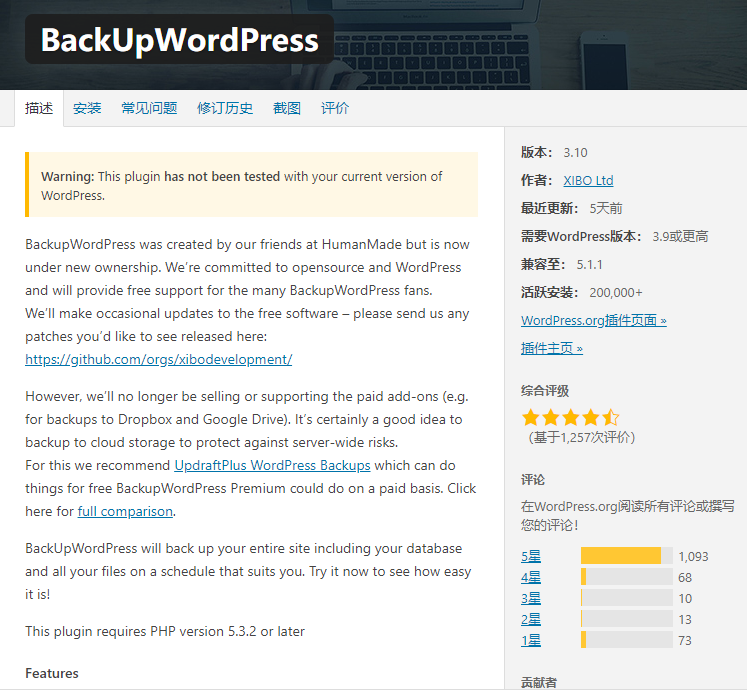Click the 5天前 last updated value
747x690 pixels.
point(606,209)
